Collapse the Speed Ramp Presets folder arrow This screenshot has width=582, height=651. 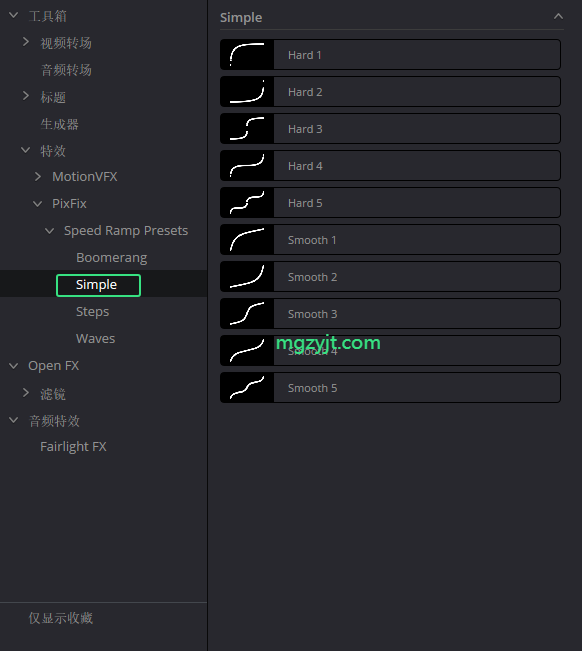[49, 230]
